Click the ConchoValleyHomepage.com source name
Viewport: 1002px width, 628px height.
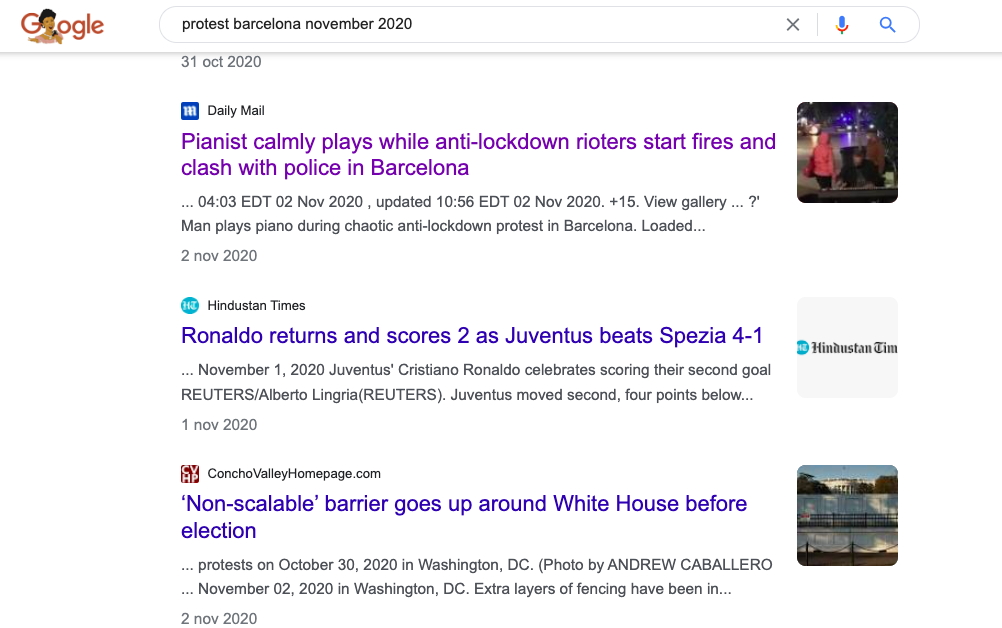[x=294, y=474]
